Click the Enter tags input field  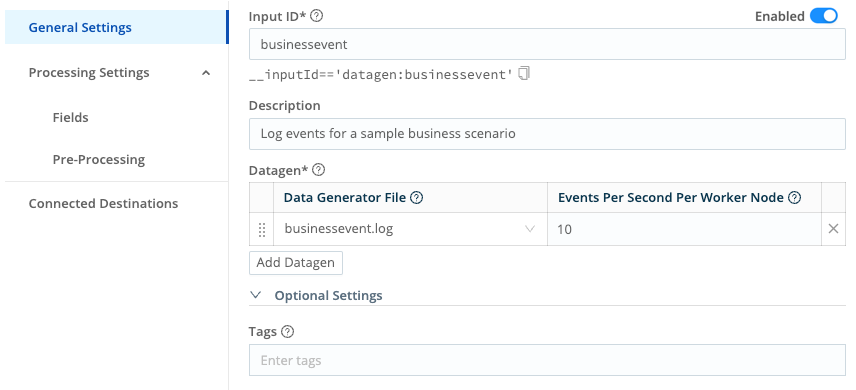tap(547, 360)
